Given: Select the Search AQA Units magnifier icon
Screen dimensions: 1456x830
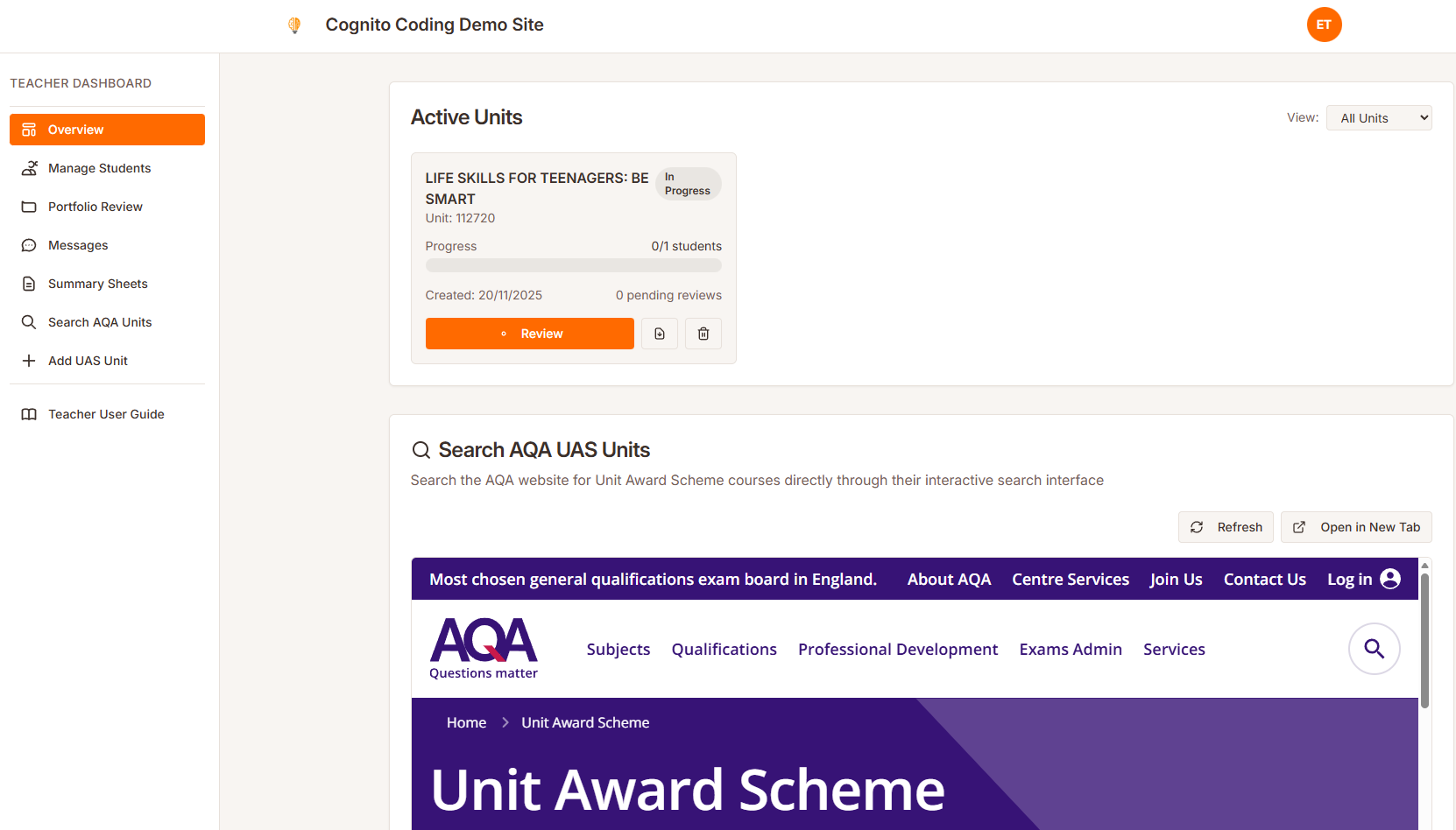Looking at the screenshot, I should [x=29, y=321].
